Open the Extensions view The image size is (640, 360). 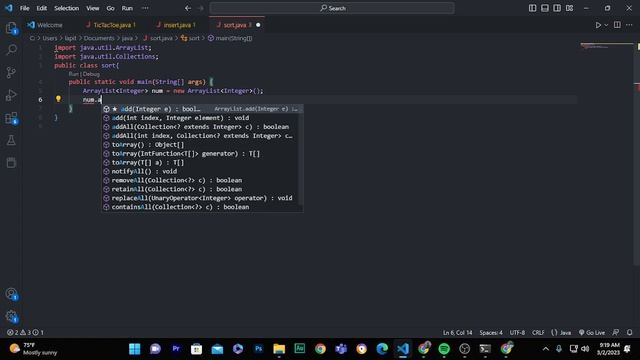(x=11, y=118)
